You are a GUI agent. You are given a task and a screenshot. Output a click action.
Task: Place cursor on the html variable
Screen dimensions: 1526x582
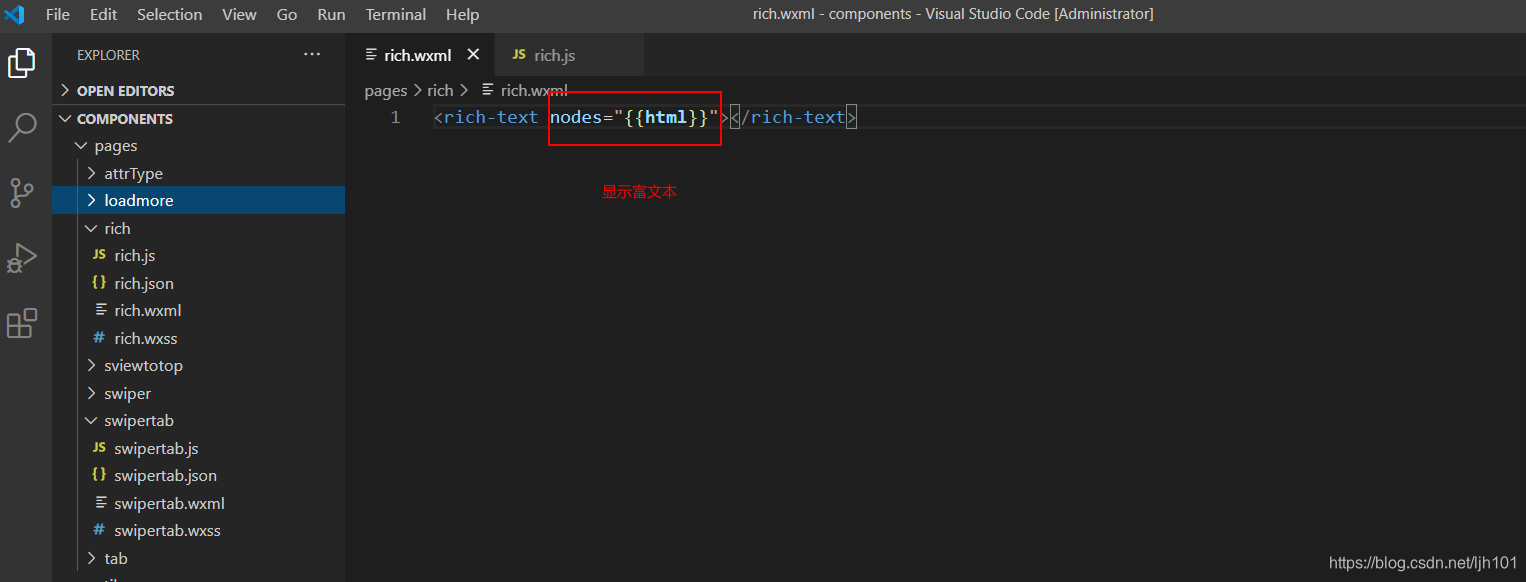tap(666, 117)
